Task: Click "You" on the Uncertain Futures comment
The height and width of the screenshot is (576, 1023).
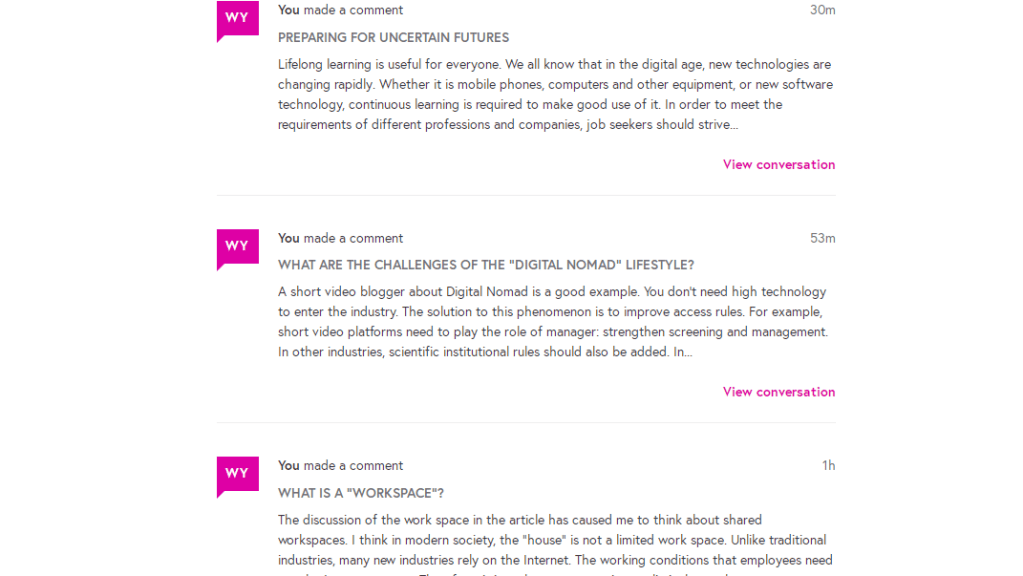Action: [x=289, y=10]
